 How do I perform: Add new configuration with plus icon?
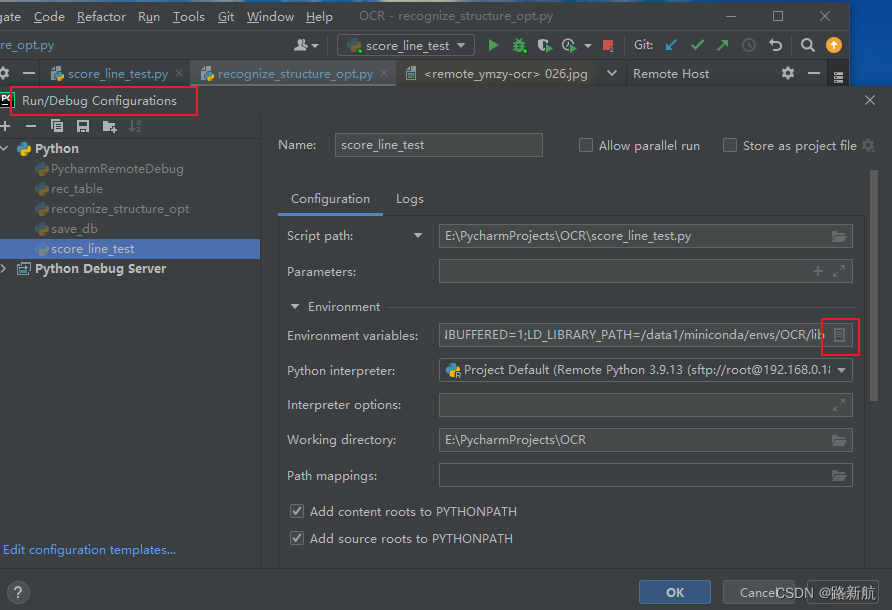click(5, 126)
